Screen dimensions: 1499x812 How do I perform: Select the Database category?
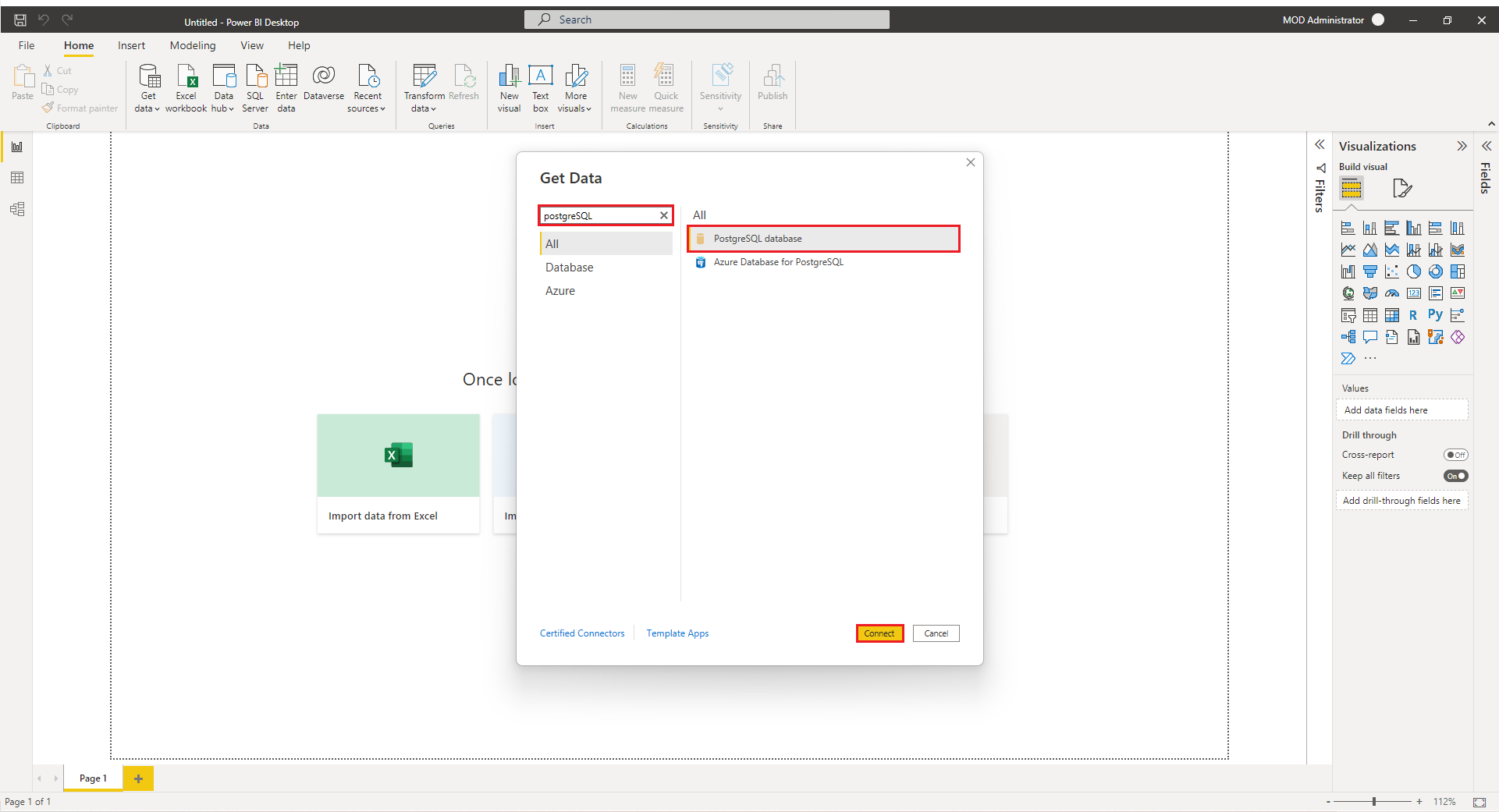(569, 268)
